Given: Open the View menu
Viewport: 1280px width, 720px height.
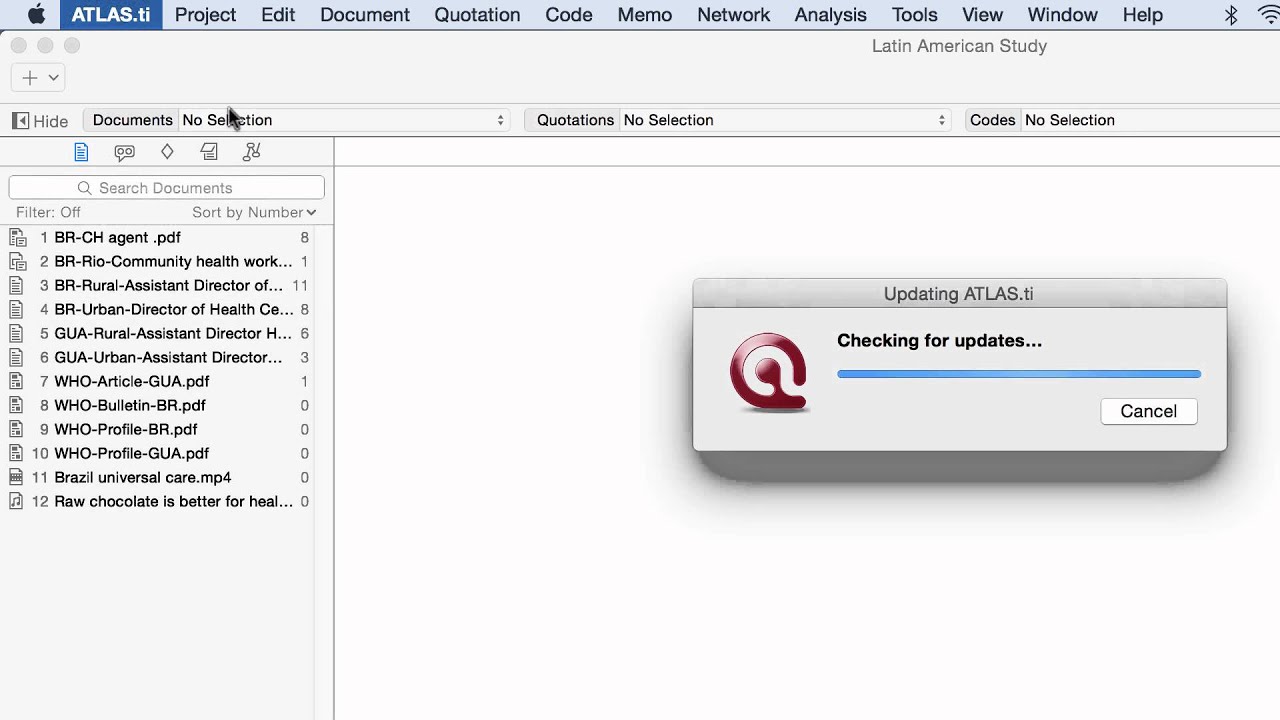Looking at the screenshot, I should point(983,15).
